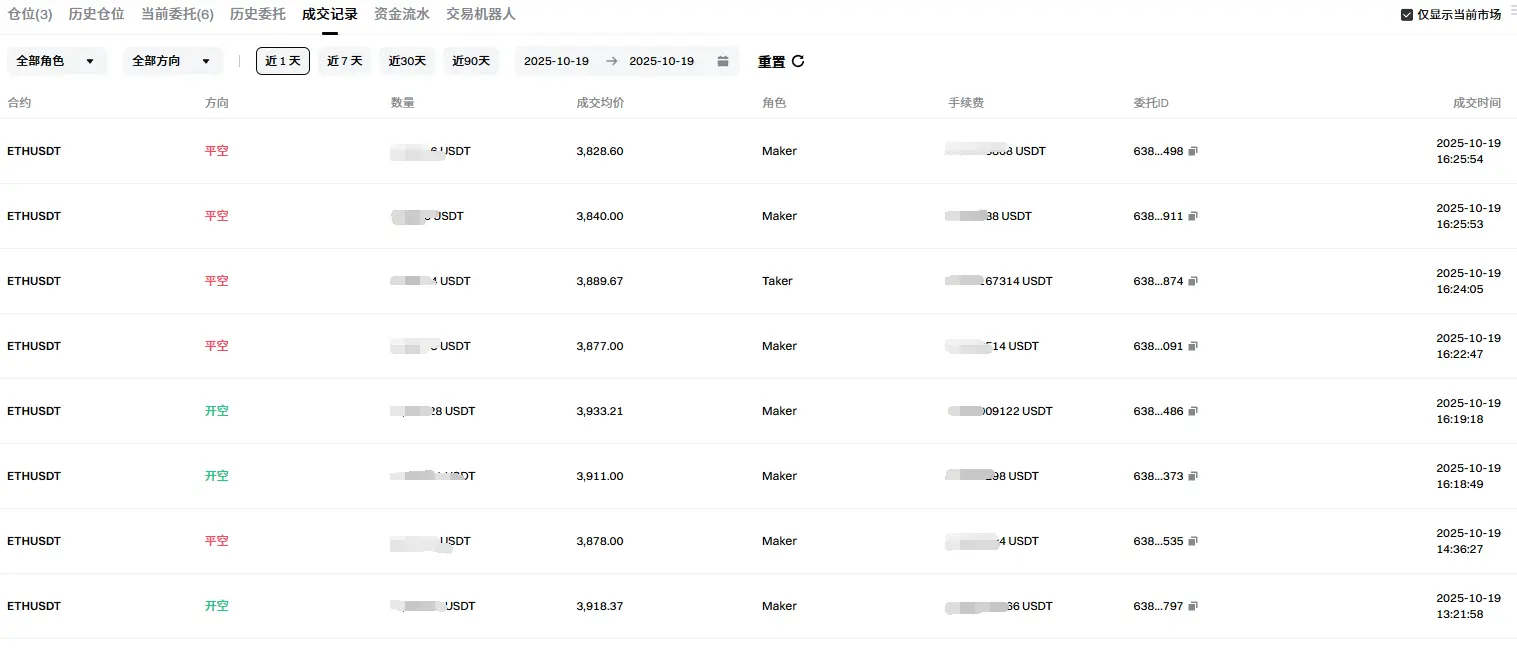Click the 手续费 column header
This screenshot has height=651, width=1517.
966,103
